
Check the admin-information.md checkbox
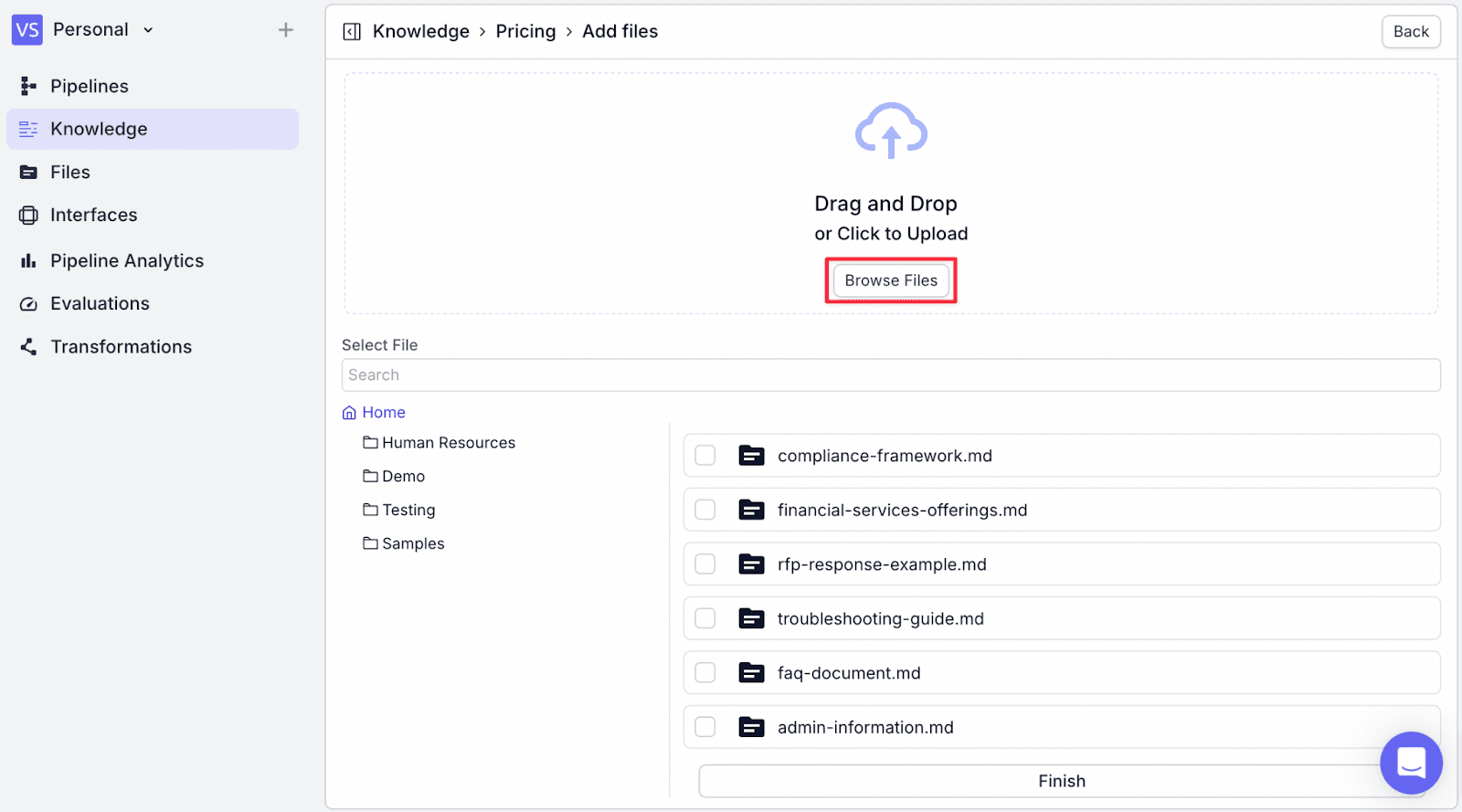click(x=705, y=727)
